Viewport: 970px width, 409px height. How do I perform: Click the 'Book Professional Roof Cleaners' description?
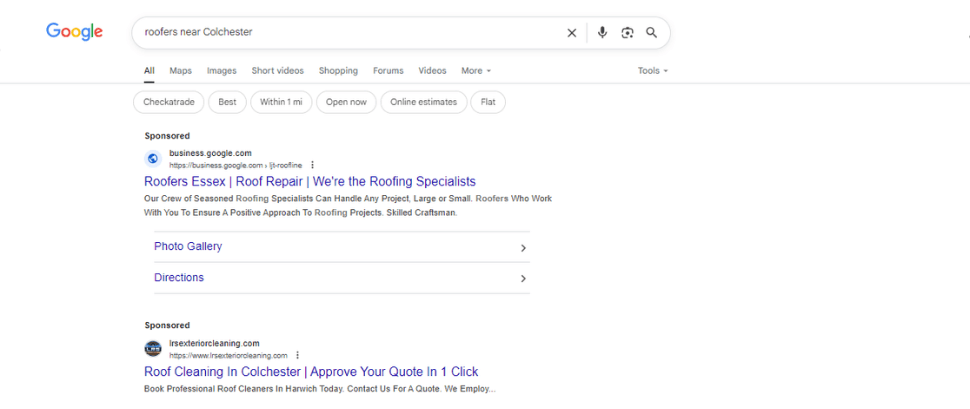[320, 389]
